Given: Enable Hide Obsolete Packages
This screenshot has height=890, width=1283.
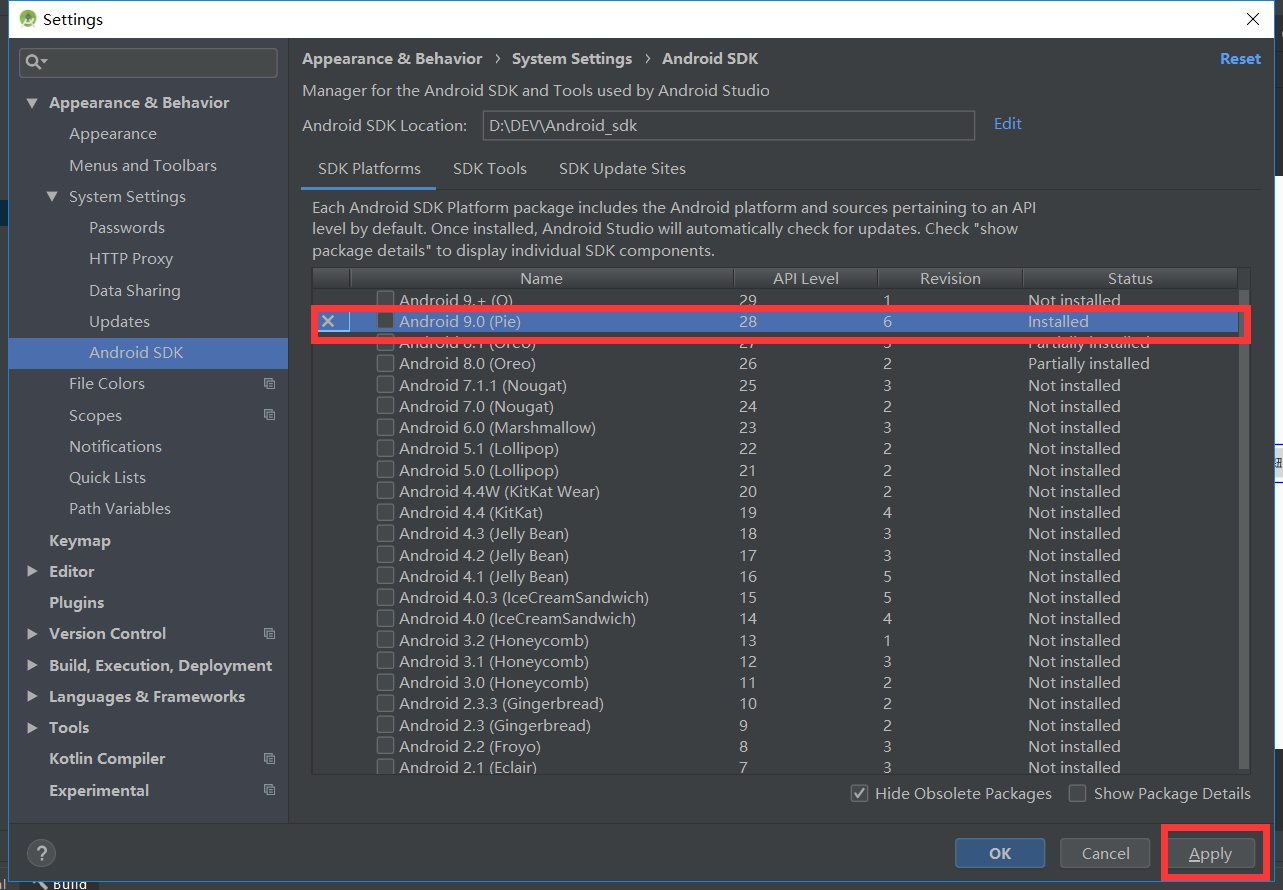Looking at the screenshot, I should pos(859,793).
